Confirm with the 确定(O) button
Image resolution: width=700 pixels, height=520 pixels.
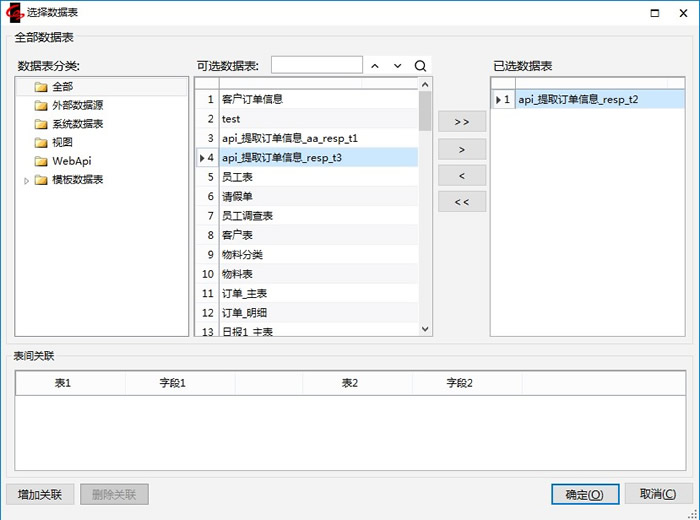click(584, 494)
